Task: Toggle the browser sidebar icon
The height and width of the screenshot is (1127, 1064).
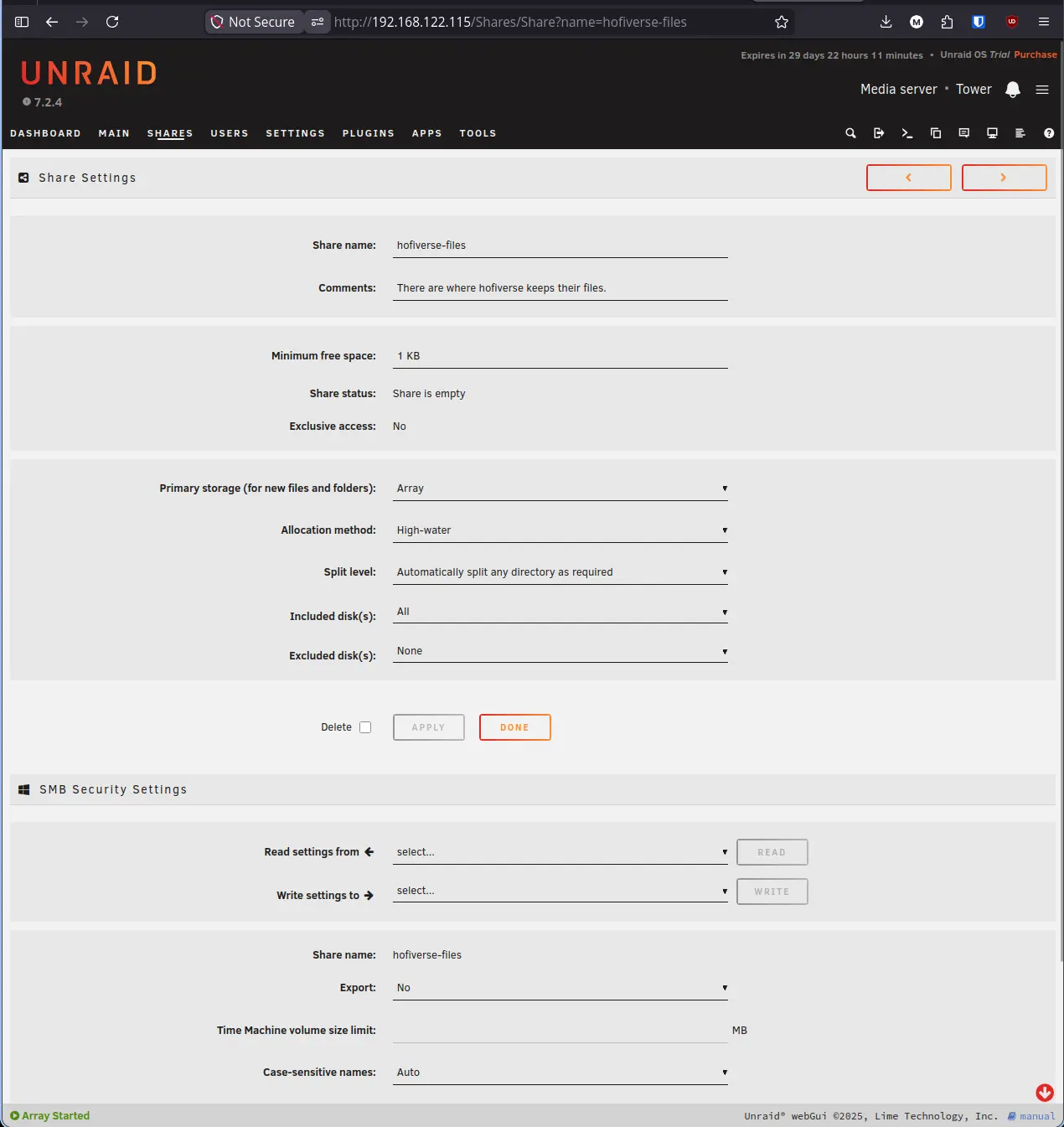Action: [22, 22]
